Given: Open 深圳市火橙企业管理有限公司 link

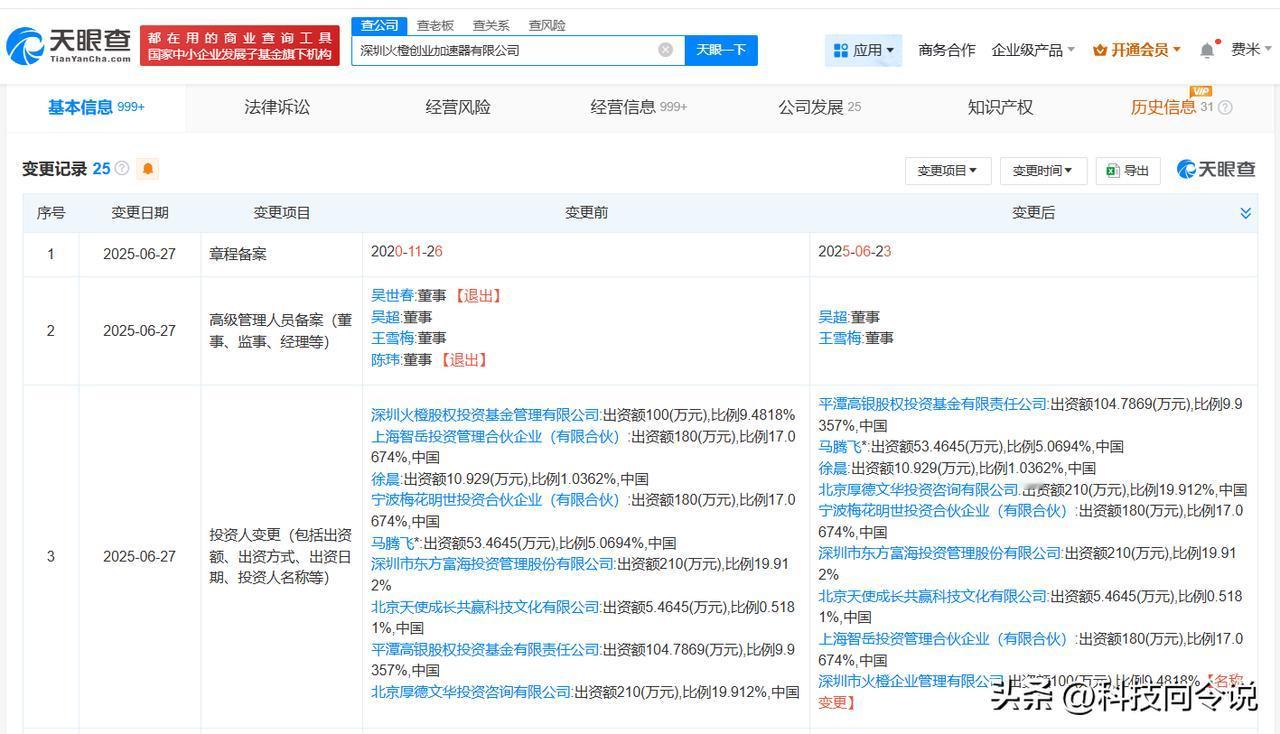Looking at the screenshot, I should click(910, 681).
